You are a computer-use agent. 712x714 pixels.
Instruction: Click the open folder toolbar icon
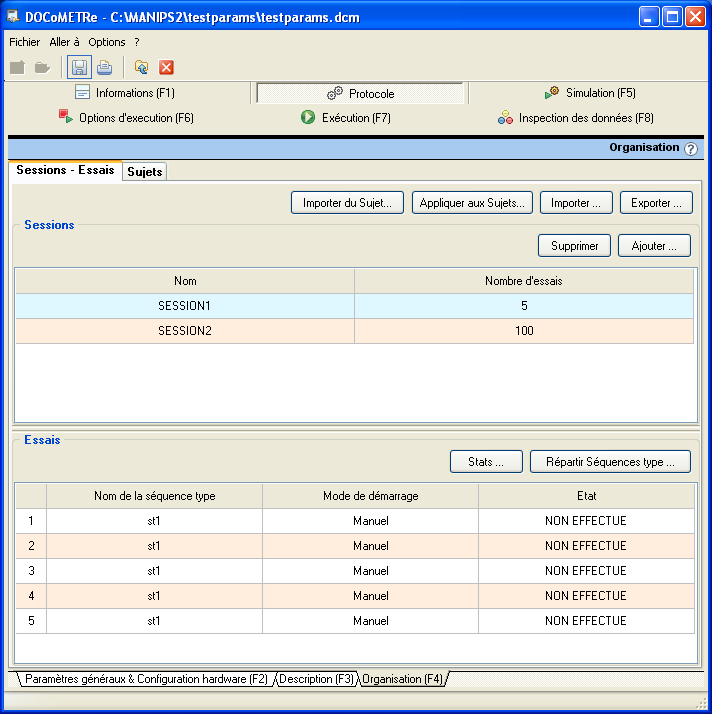point(42,68)
